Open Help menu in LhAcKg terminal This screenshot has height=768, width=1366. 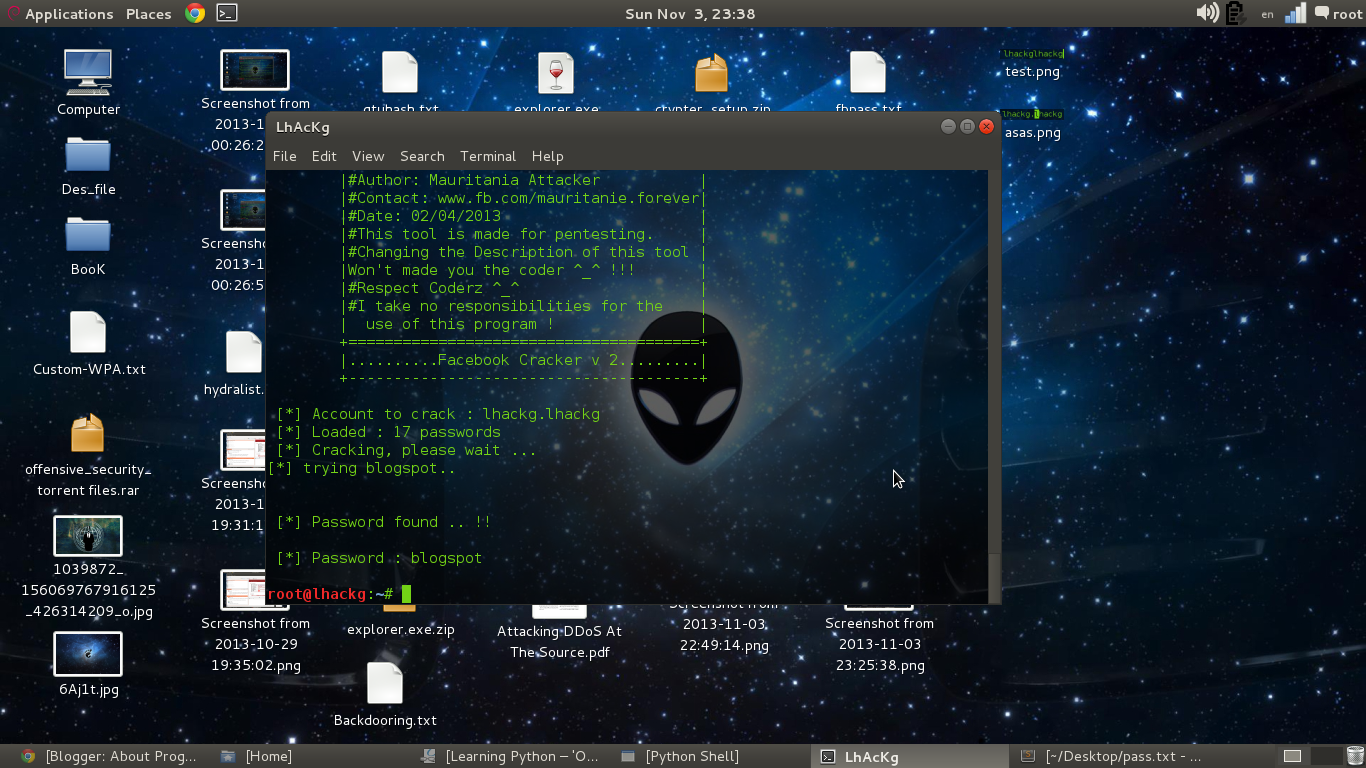tap(547, 156)
